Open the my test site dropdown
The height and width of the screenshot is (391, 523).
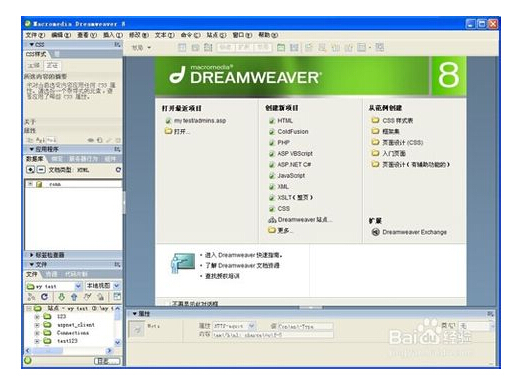pyautogui.click(x=54, y=286)
